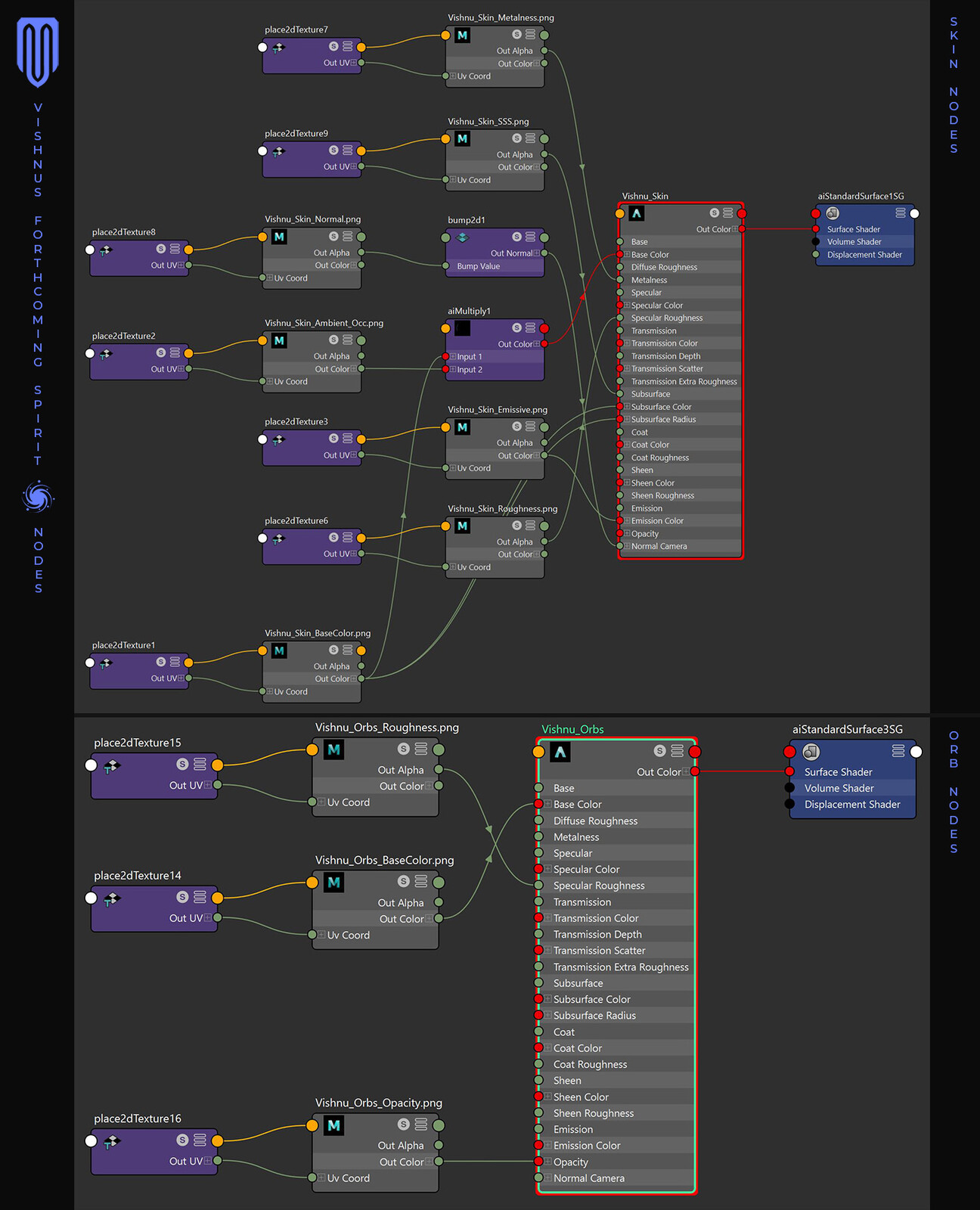This screenshot has height=1210, width=980.
Task: Toggle solo on Vishnu_Orbs shader node
Action: (660, 751)
